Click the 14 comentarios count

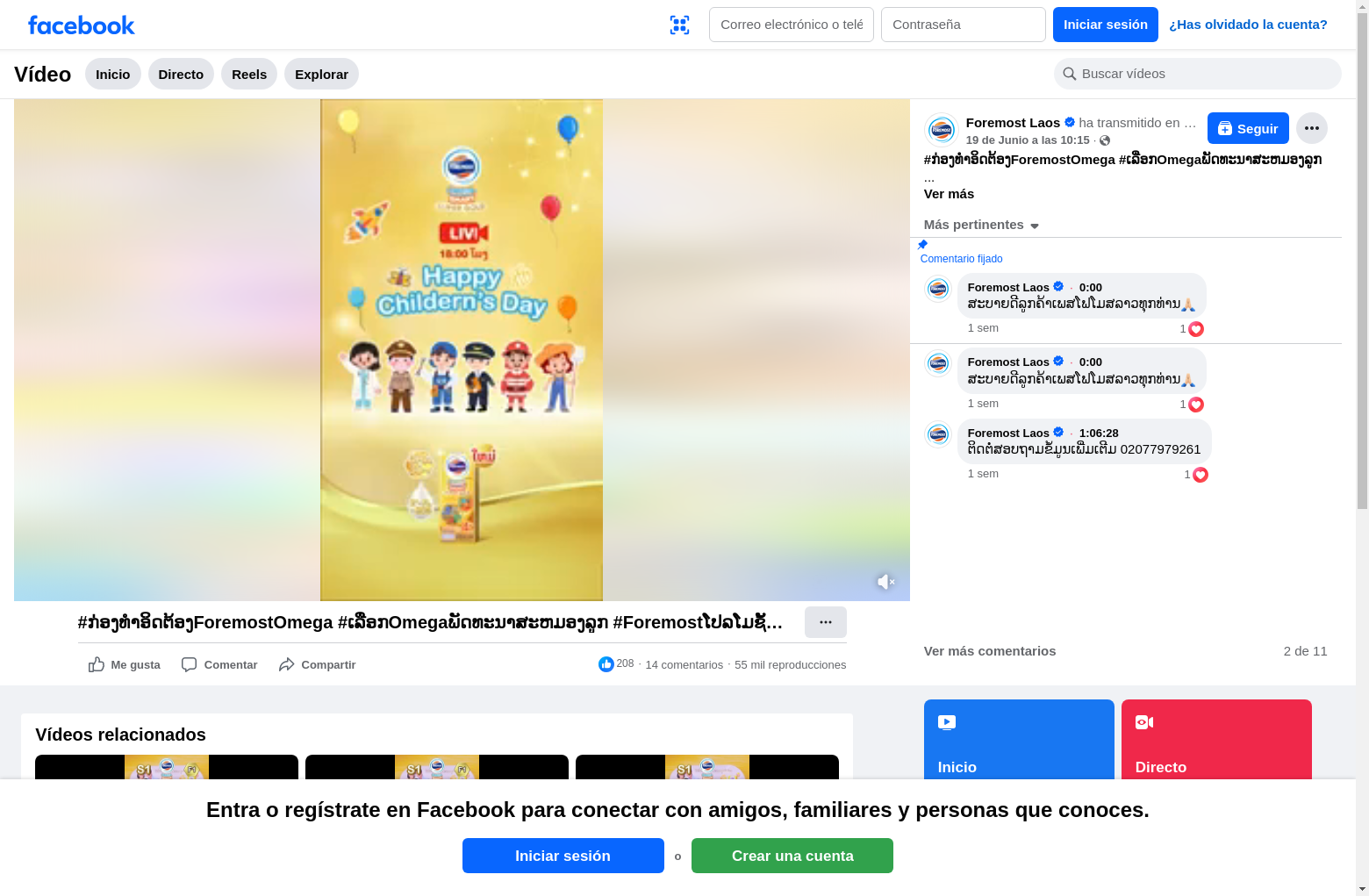(x=684, y=665)
